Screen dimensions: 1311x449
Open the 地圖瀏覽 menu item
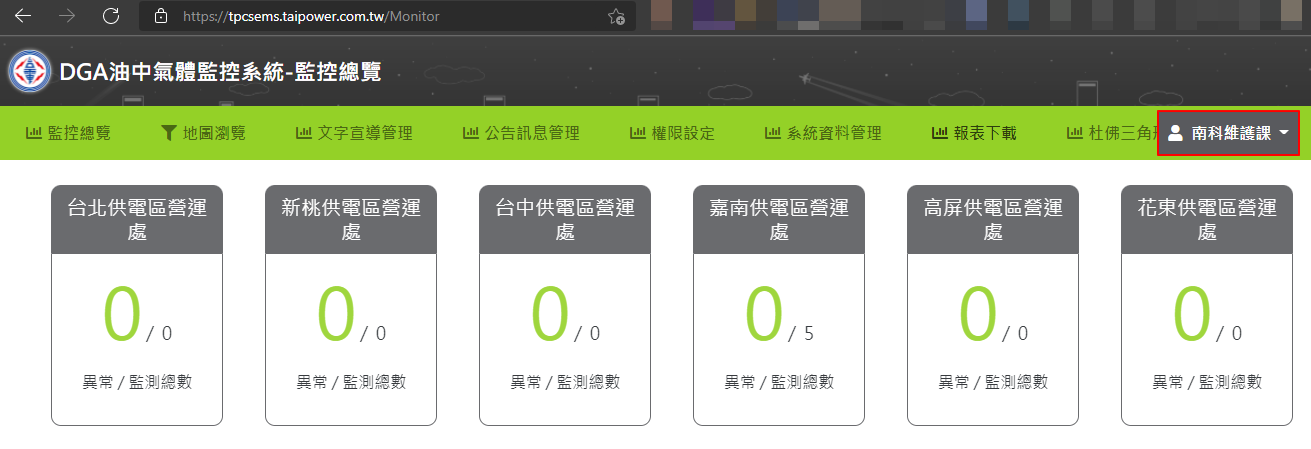[x=203, y=133]
